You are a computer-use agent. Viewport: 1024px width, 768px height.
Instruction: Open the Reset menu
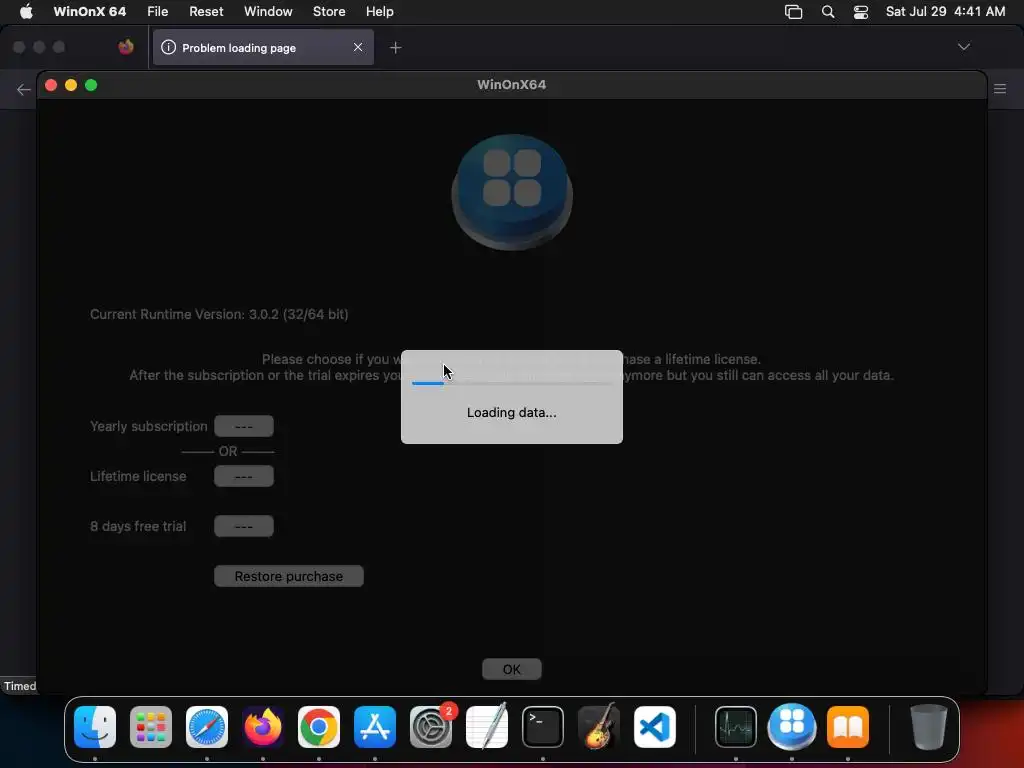coord(206,11)
